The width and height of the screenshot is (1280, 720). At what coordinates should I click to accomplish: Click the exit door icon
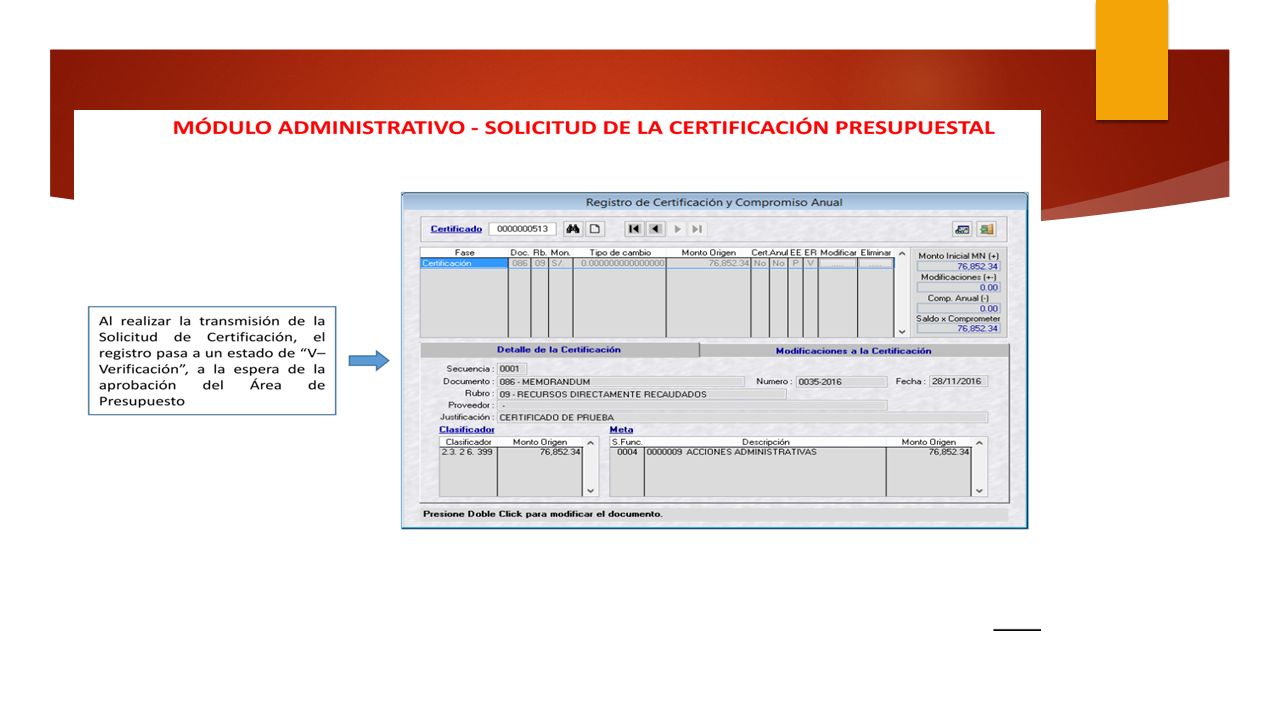[x=985, y=229]
